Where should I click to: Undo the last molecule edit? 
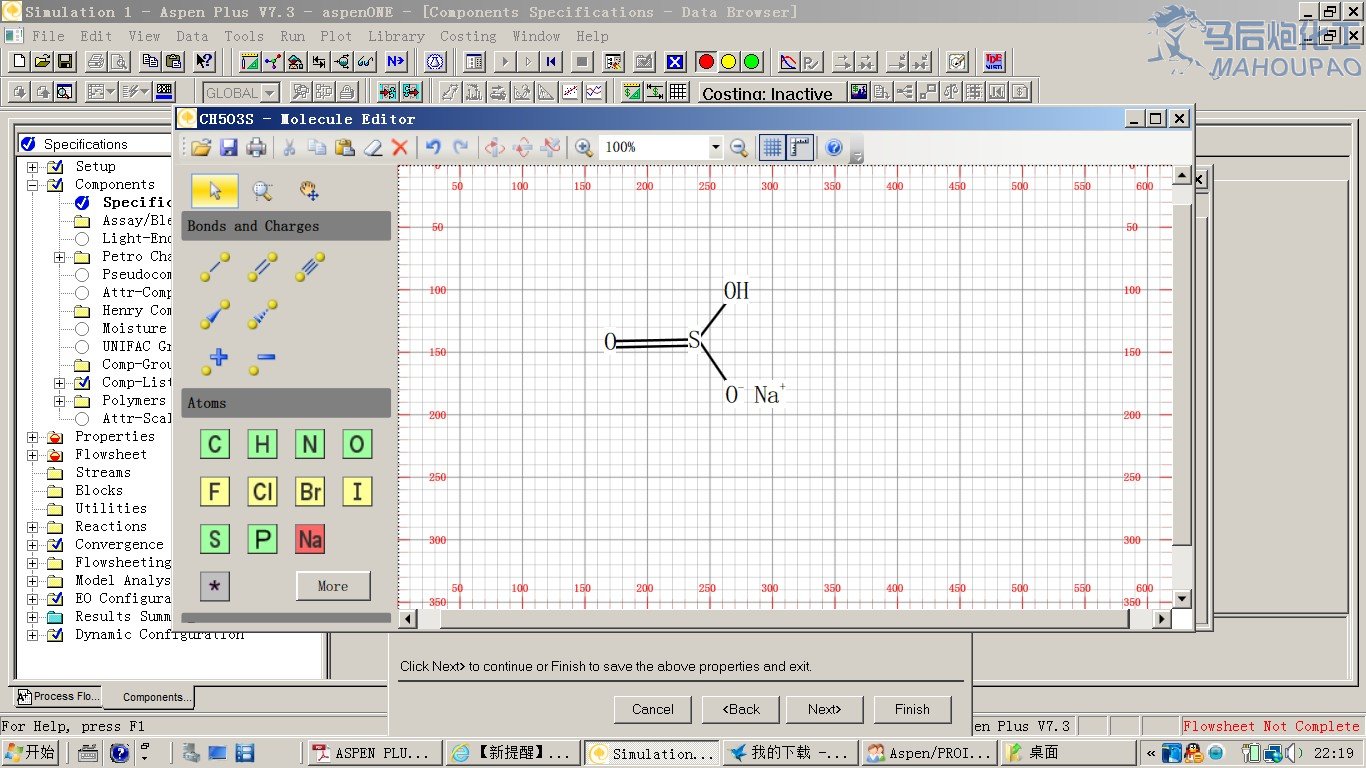tap(433, 148)
